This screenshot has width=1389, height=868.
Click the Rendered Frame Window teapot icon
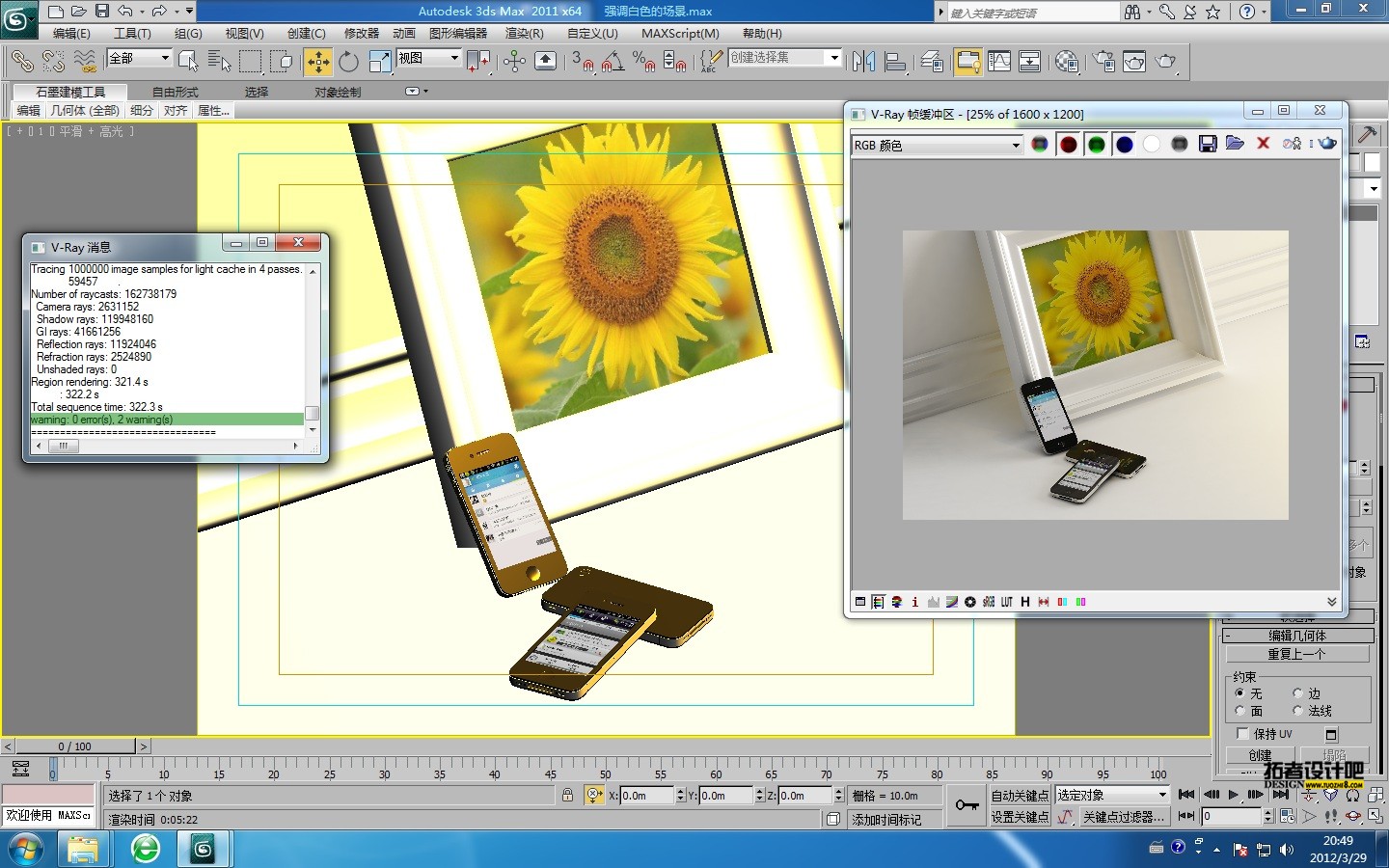coord(1134,62)
